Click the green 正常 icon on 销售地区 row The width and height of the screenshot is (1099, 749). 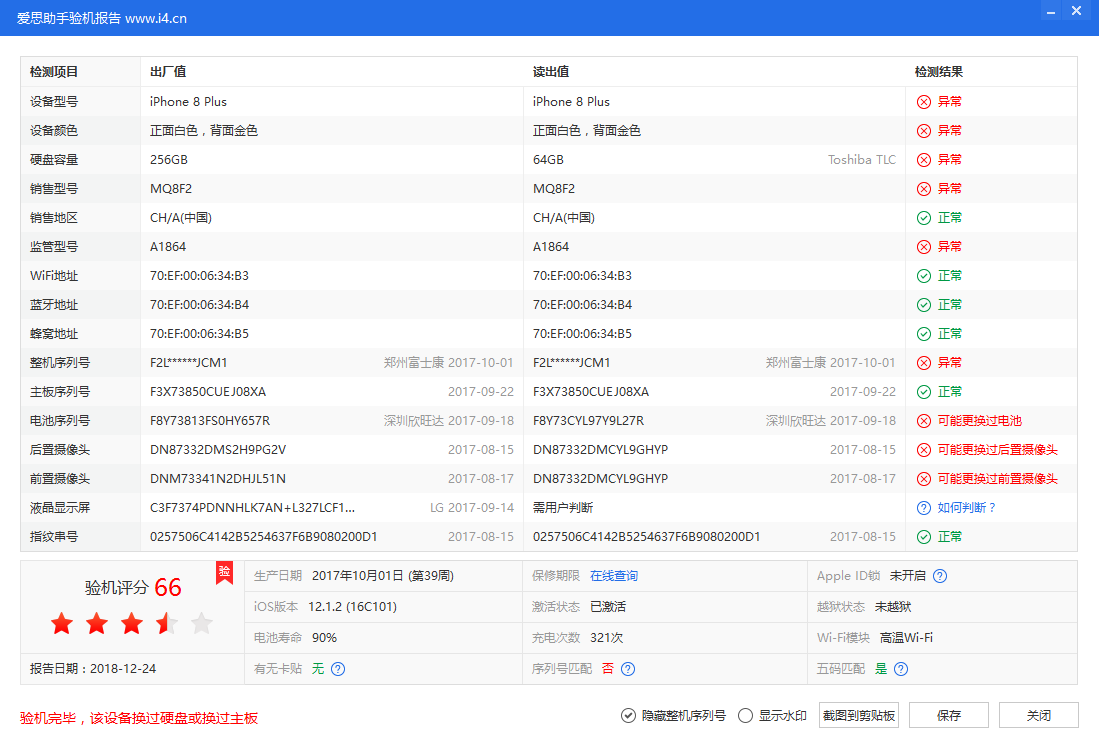coord(924,217)
